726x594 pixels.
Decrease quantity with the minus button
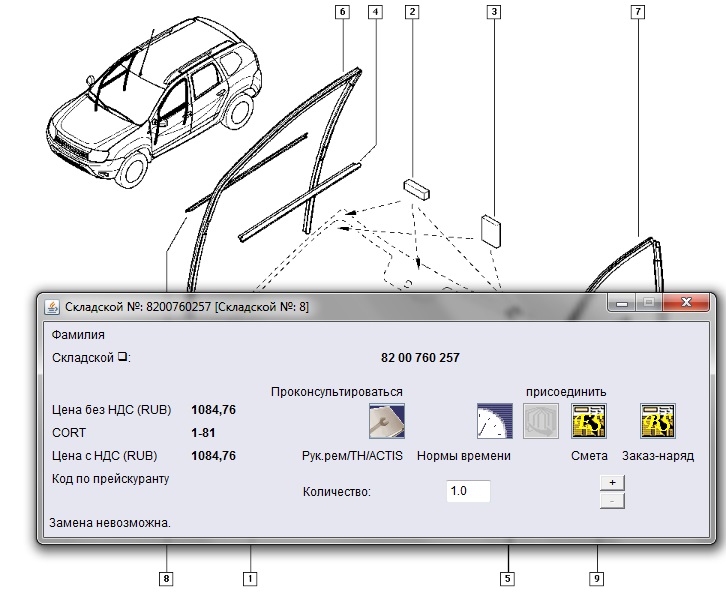tap(612, 500)
